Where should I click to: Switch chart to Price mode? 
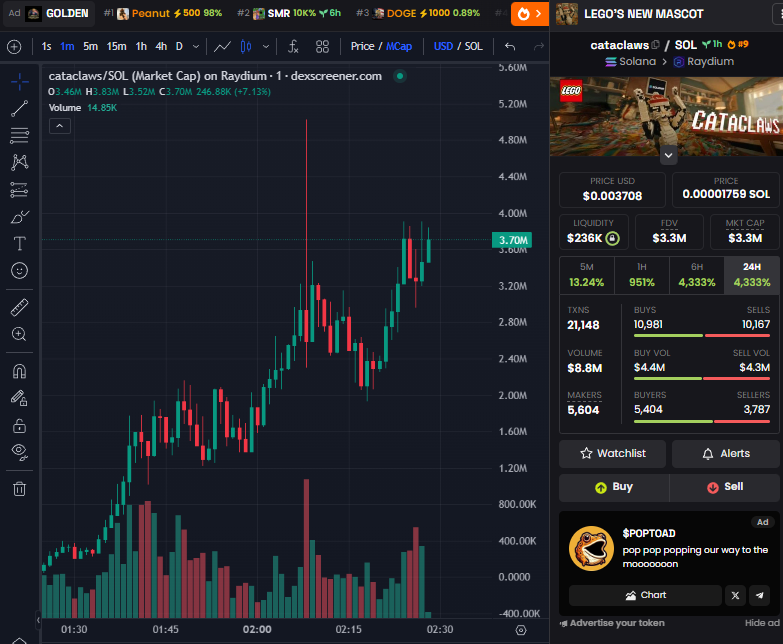pos(362,46)
